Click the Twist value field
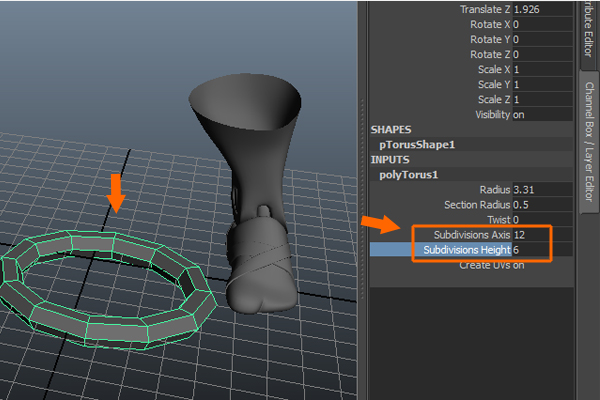This screenshot has height=400, width=600. pos(542,220)
